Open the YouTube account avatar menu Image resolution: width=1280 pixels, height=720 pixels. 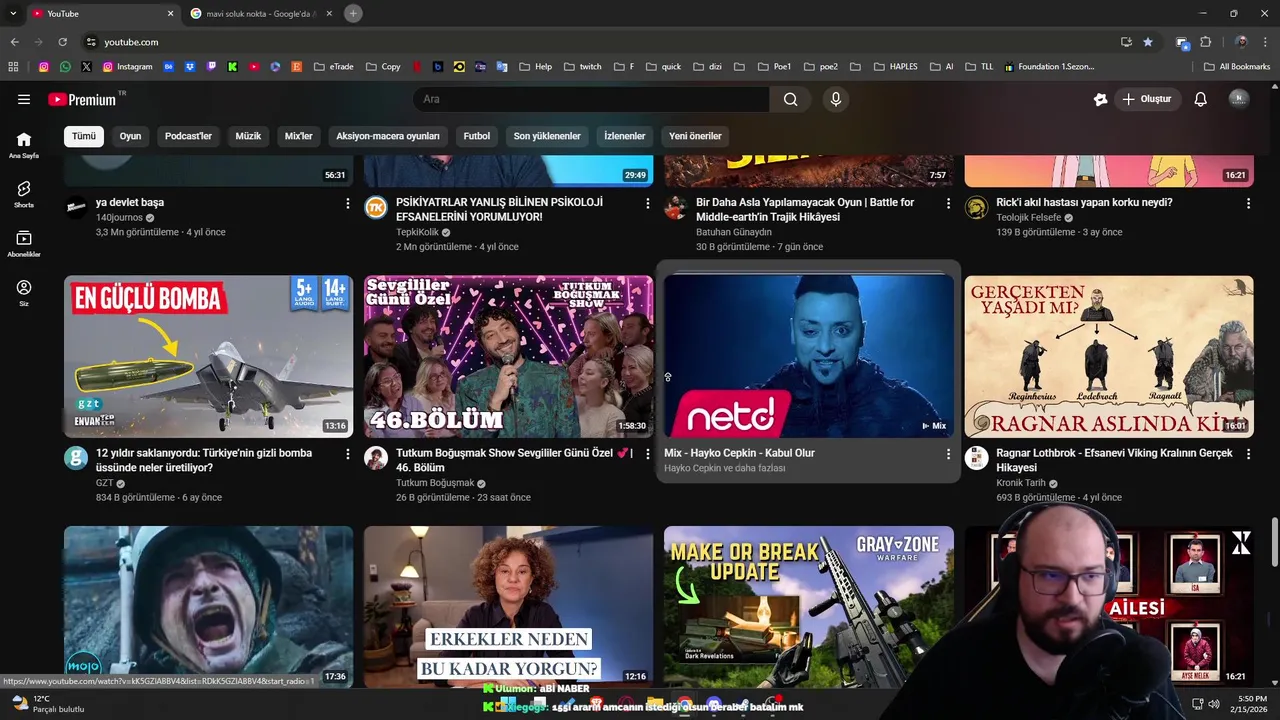1239,99
